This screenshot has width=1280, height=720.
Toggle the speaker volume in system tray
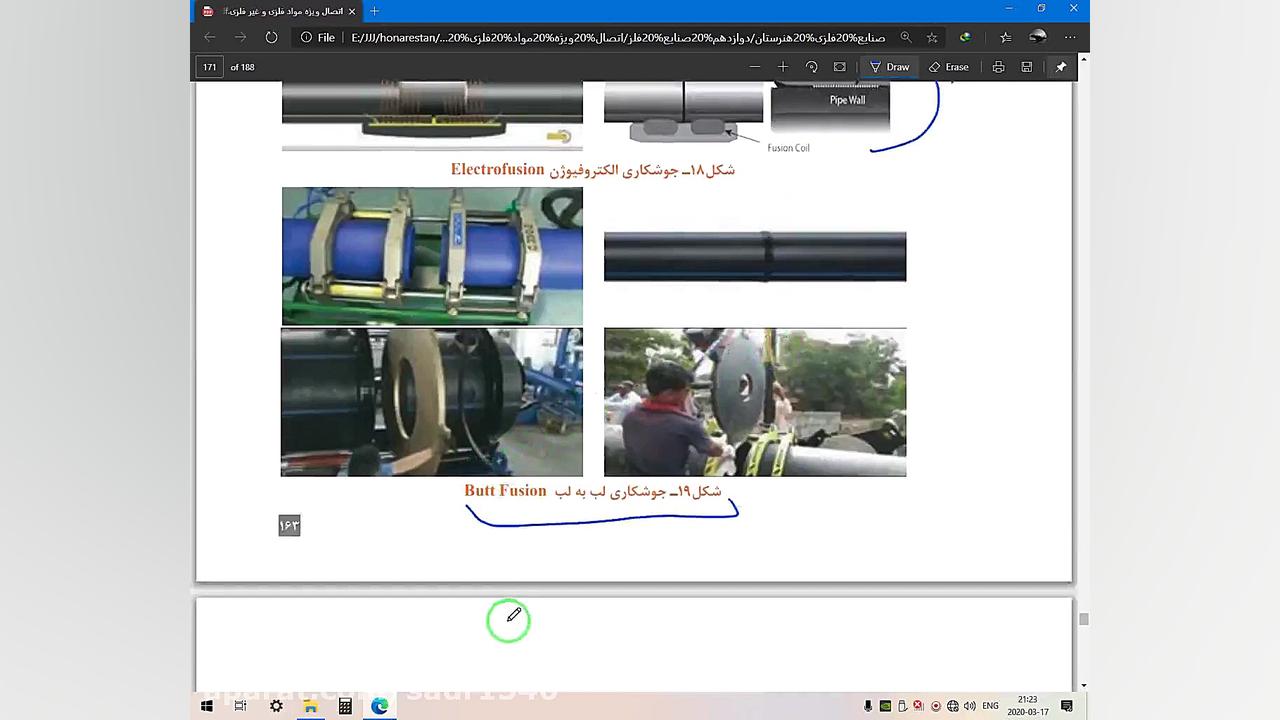tap(968, 706)
